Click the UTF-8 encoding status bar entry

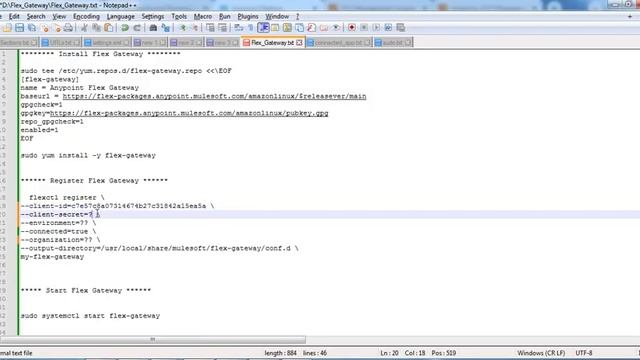point(584,353)
